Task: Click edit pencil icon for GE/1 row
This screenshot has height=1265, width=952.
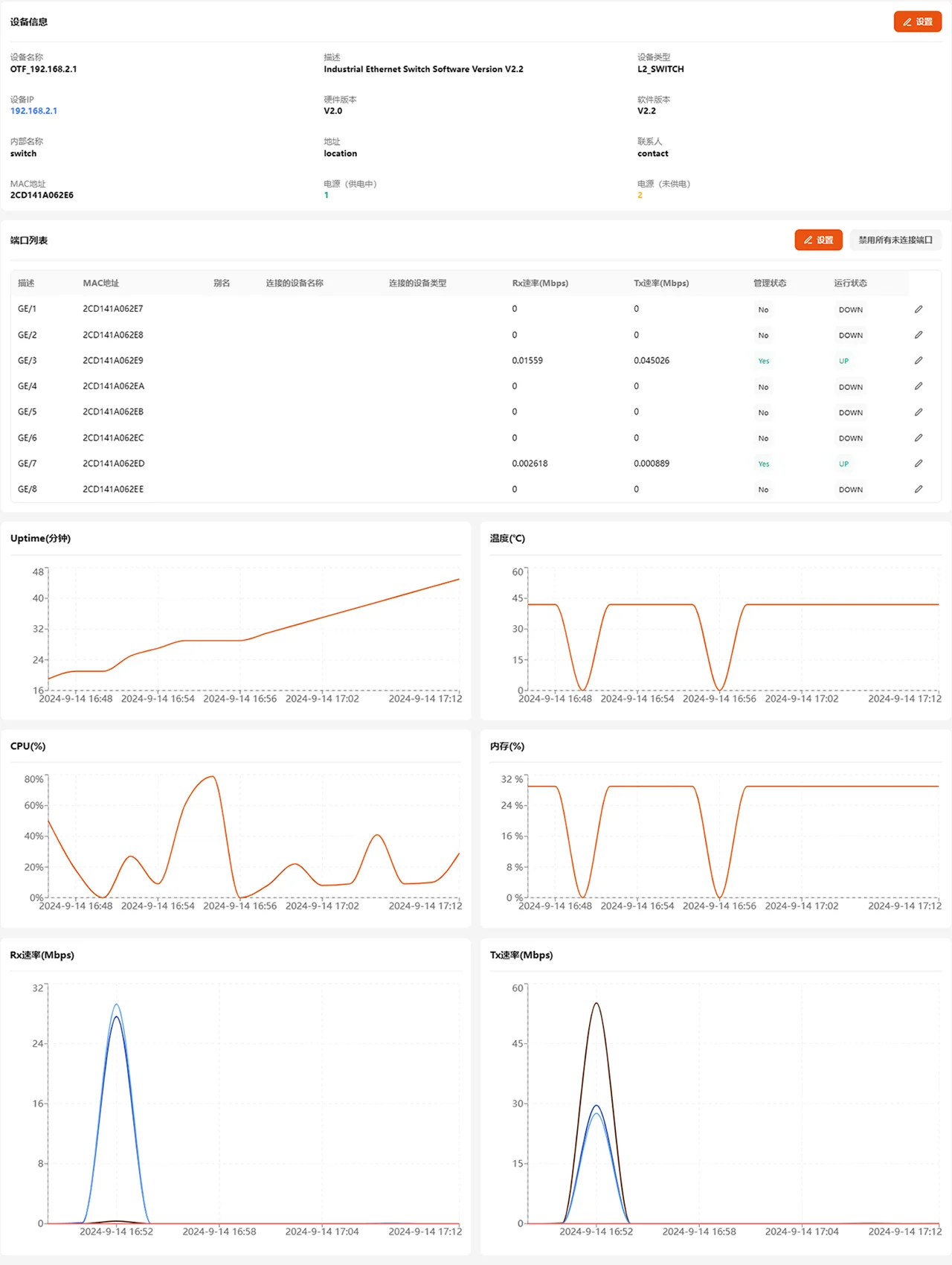Action: (x=919, y=309)
